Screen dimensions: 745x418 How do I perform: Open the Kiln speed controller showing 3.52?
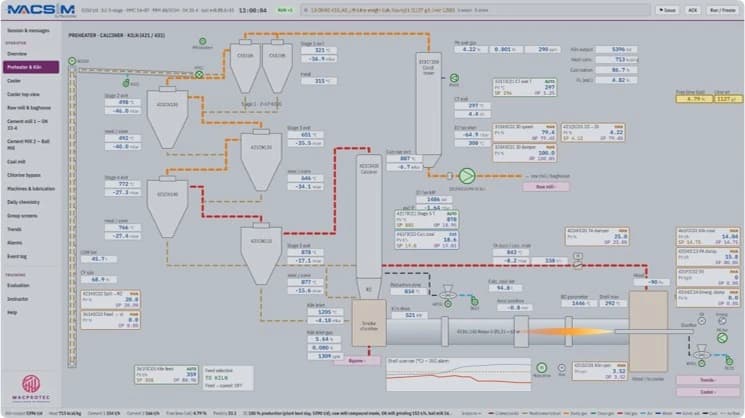[600, 370]
